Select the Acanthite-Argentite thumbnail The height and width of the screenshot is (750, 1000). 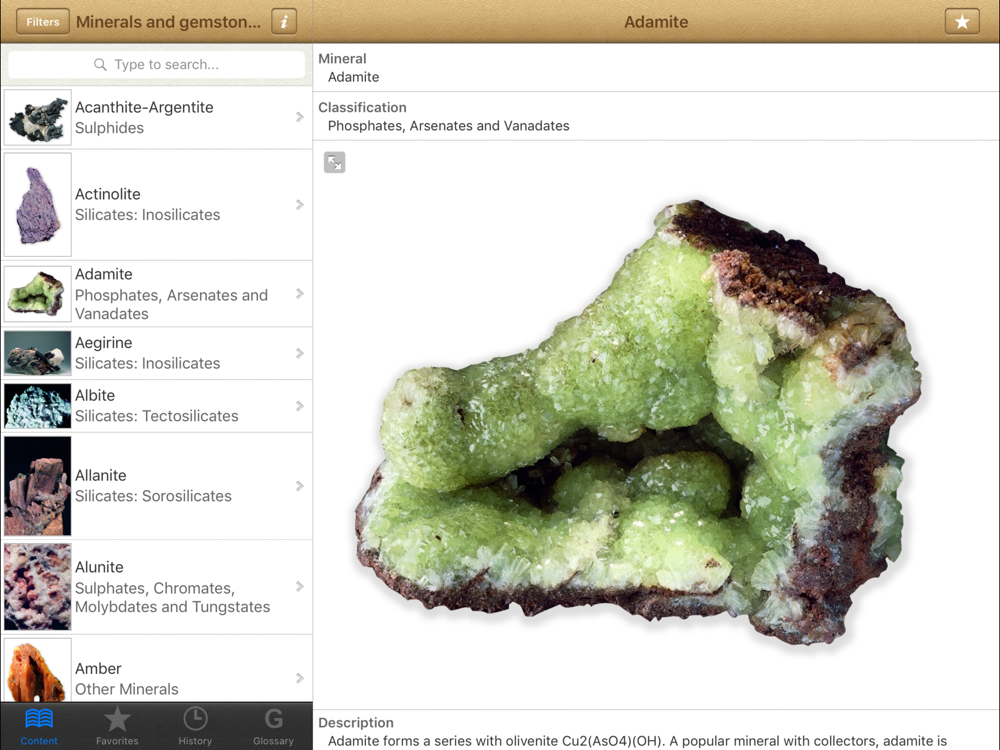click(38, 117)
